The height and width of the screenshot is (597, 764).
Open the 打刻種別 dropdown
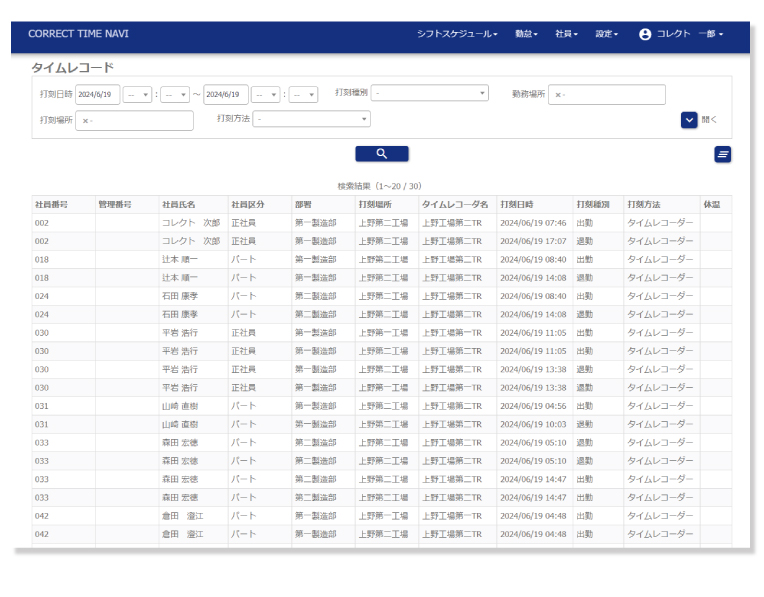coord(430,94)
